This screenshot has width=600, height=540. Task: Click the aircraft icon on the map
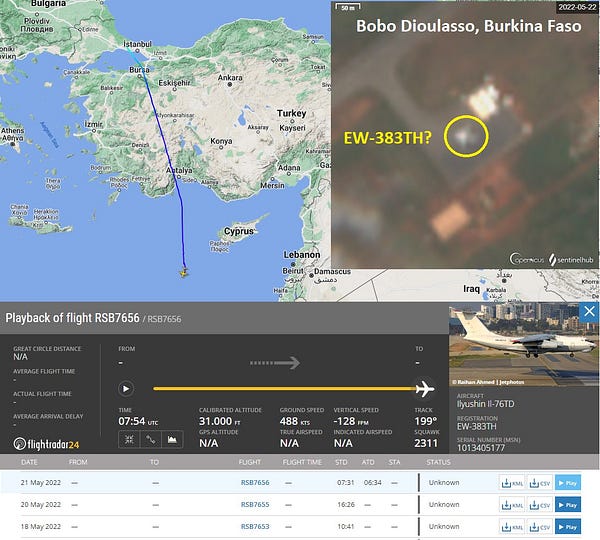pyautogui.click(x=184, y=272)
